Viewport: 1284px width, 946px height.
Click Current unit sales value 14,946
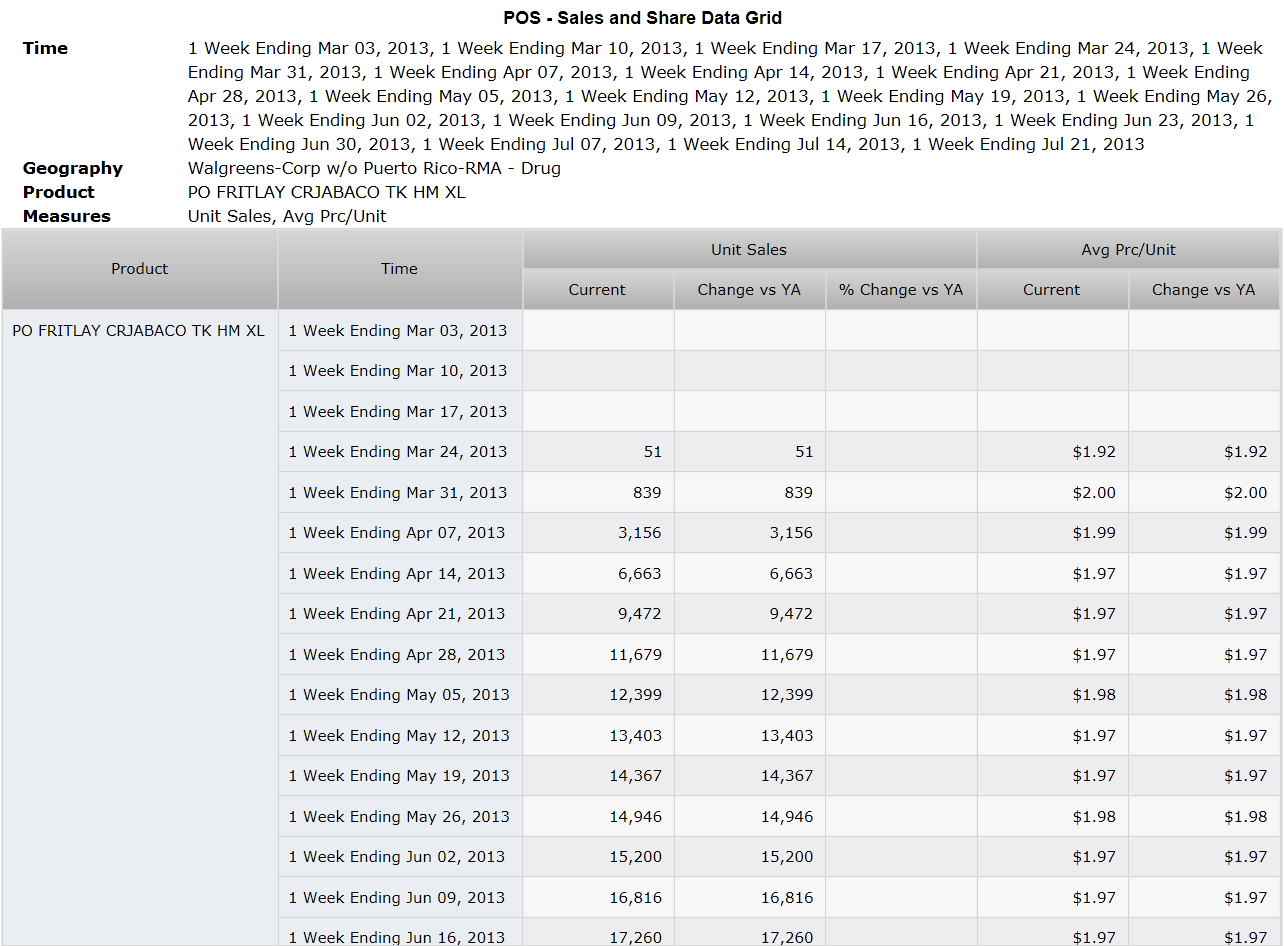pos(598,817)
